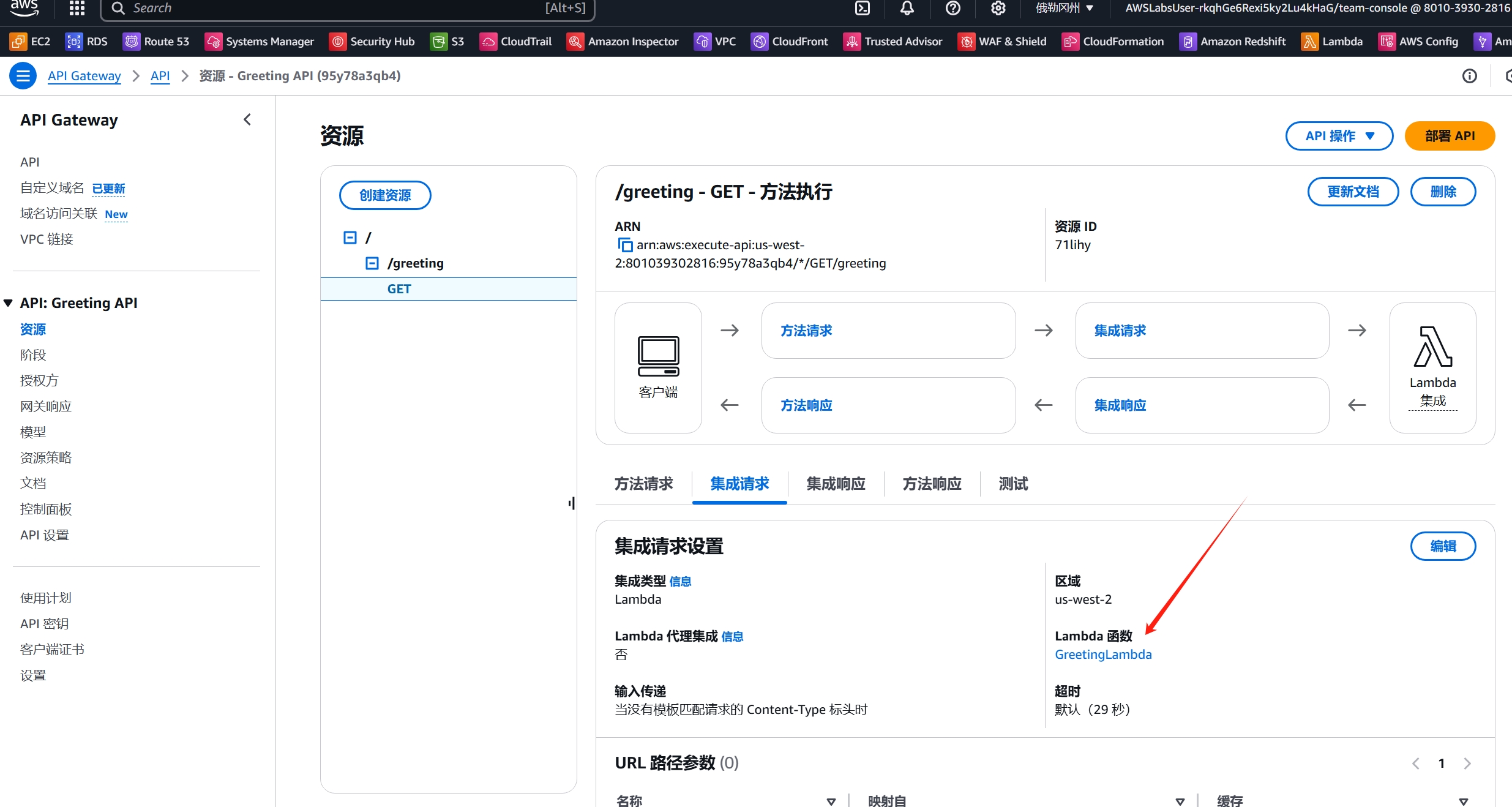Image resolution: width=1512 pixels, height=807 pixels.
Task: Open 集成响应 box in flow diagram
Action: tap(1202, 405)
